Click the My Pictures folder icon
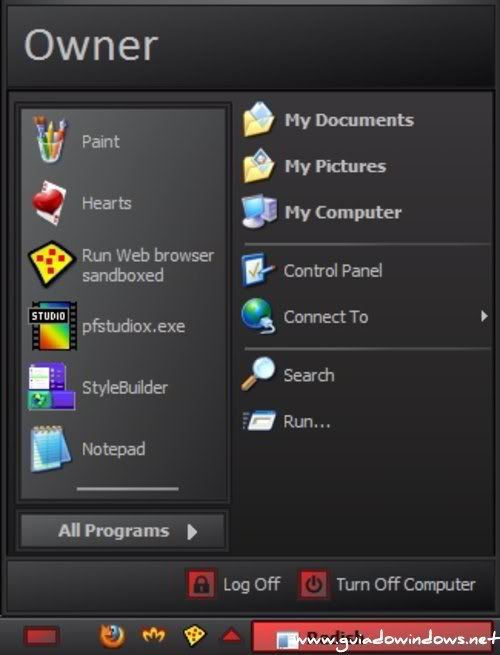 click(259, 166)
